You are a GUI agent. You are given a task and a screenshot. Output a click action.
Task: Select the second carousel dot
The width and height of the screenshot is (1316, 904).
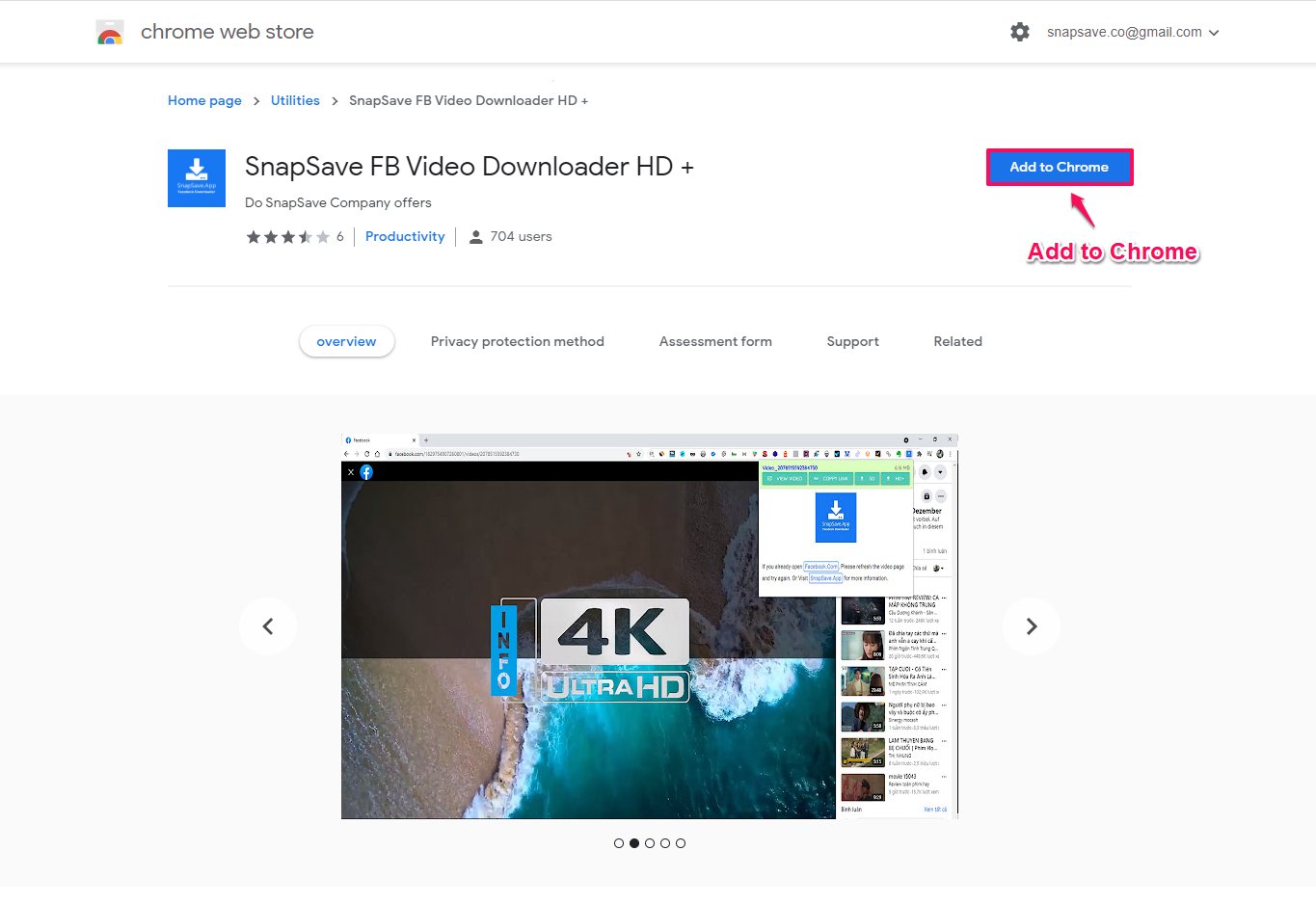pos(634,843)
